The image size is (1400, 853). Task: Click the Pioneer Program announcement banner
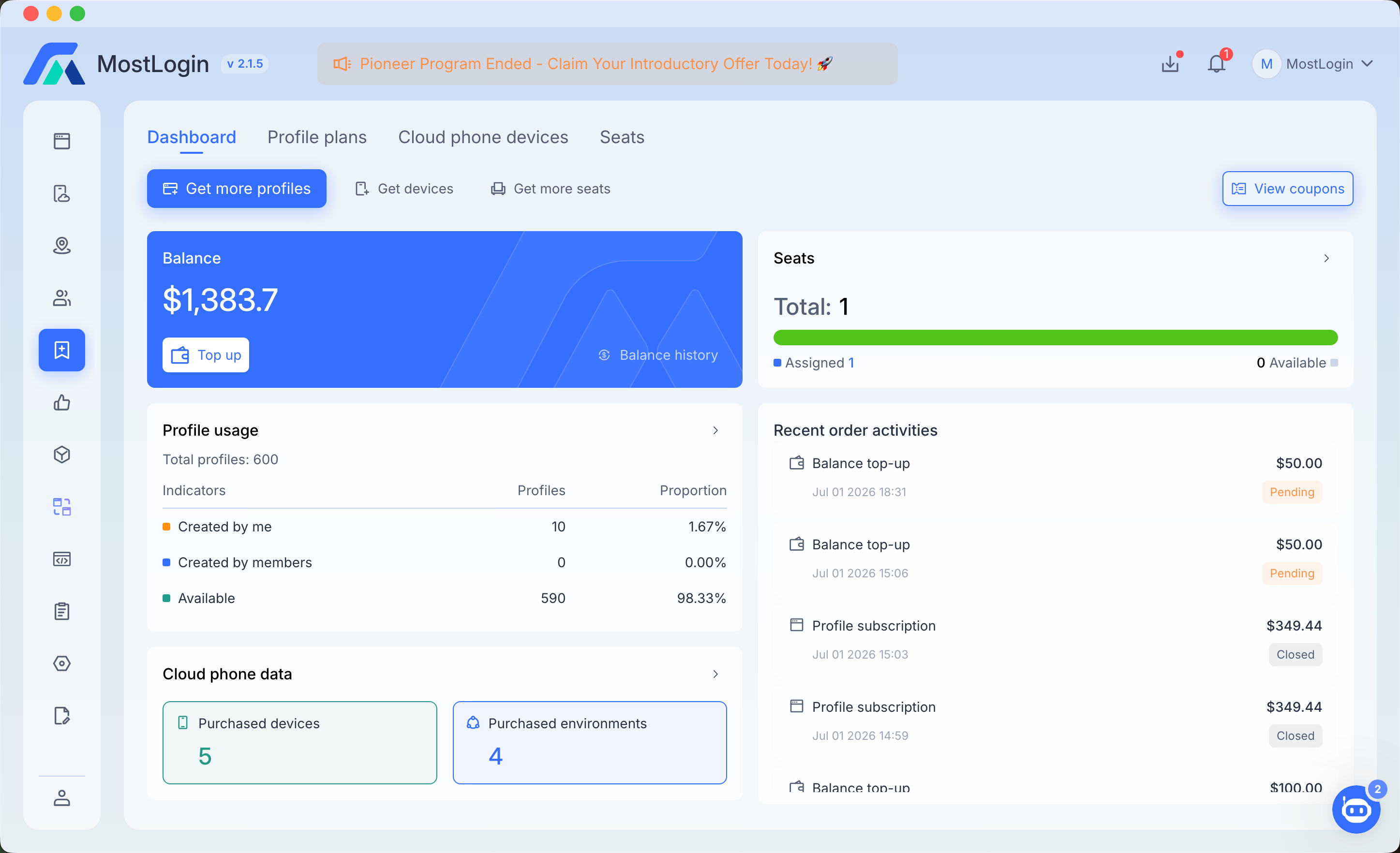coord(608,64)
